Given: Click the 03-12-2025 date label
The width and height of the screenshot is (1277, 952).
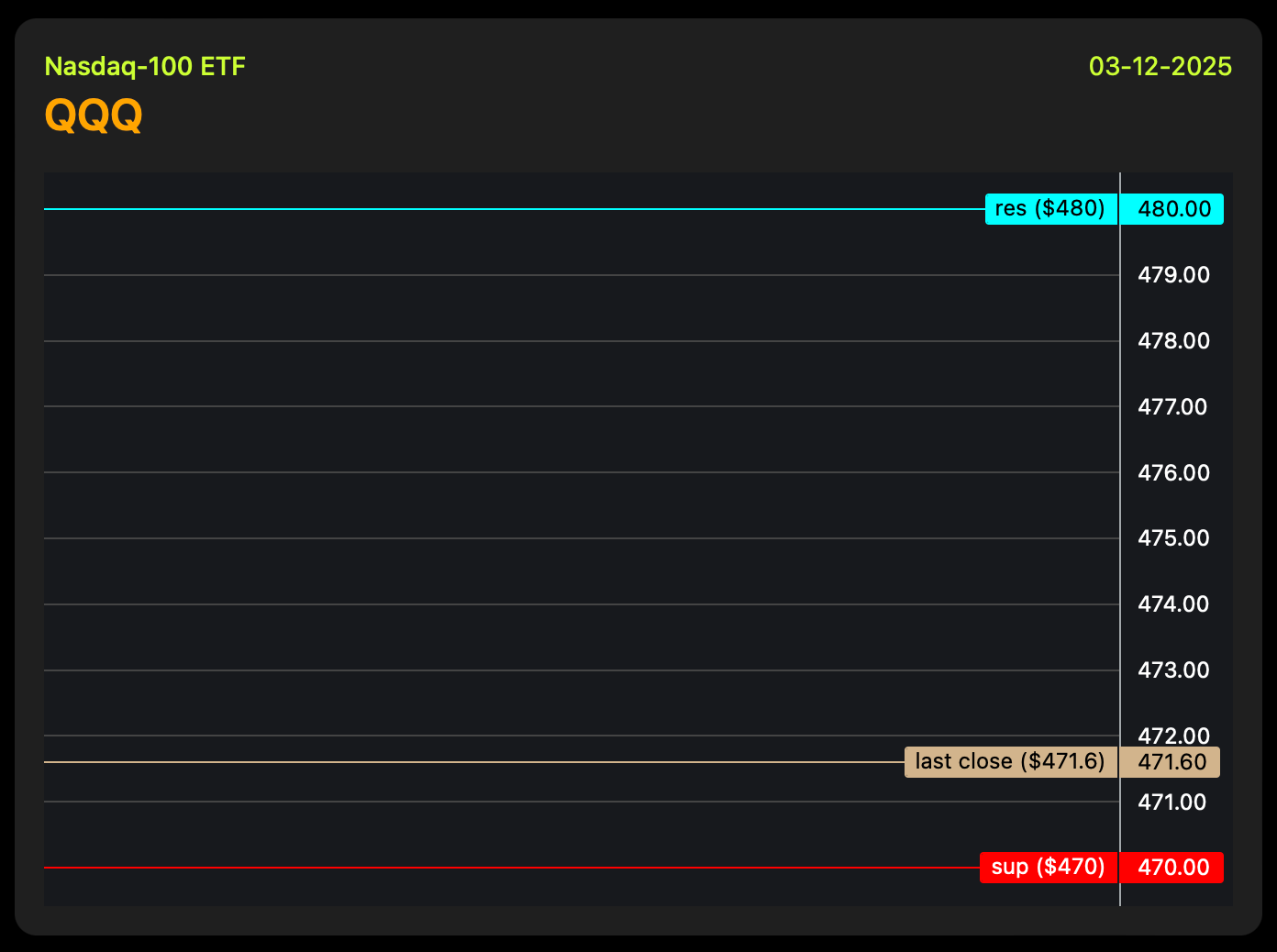Looking at the screenshot, I should [1160, 67].
